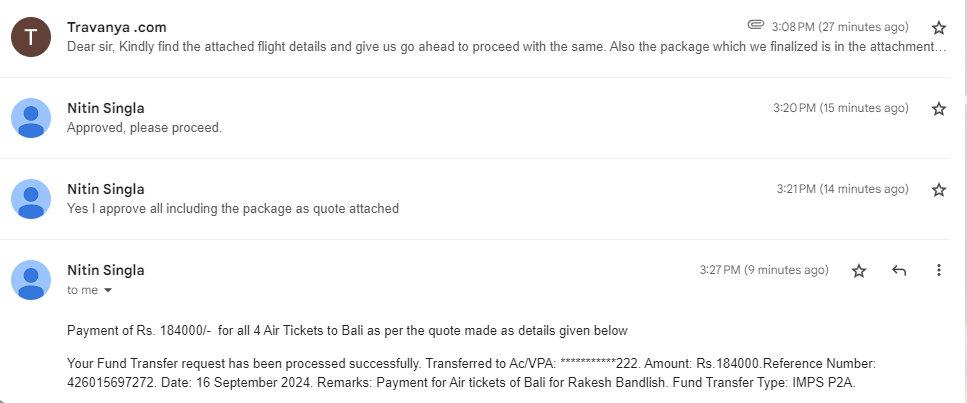This screenshot has height=403, width=967.
Task: Open Travanya .com sender avatar
Action: [x=31, y=37]
